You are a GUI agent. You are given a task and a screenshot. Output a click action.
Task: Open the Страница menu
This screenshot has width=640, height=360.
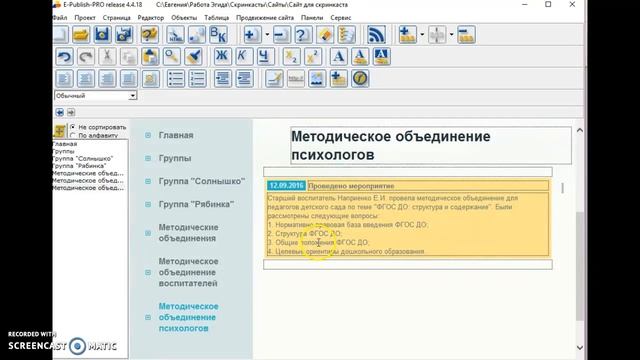coord(117,18)
